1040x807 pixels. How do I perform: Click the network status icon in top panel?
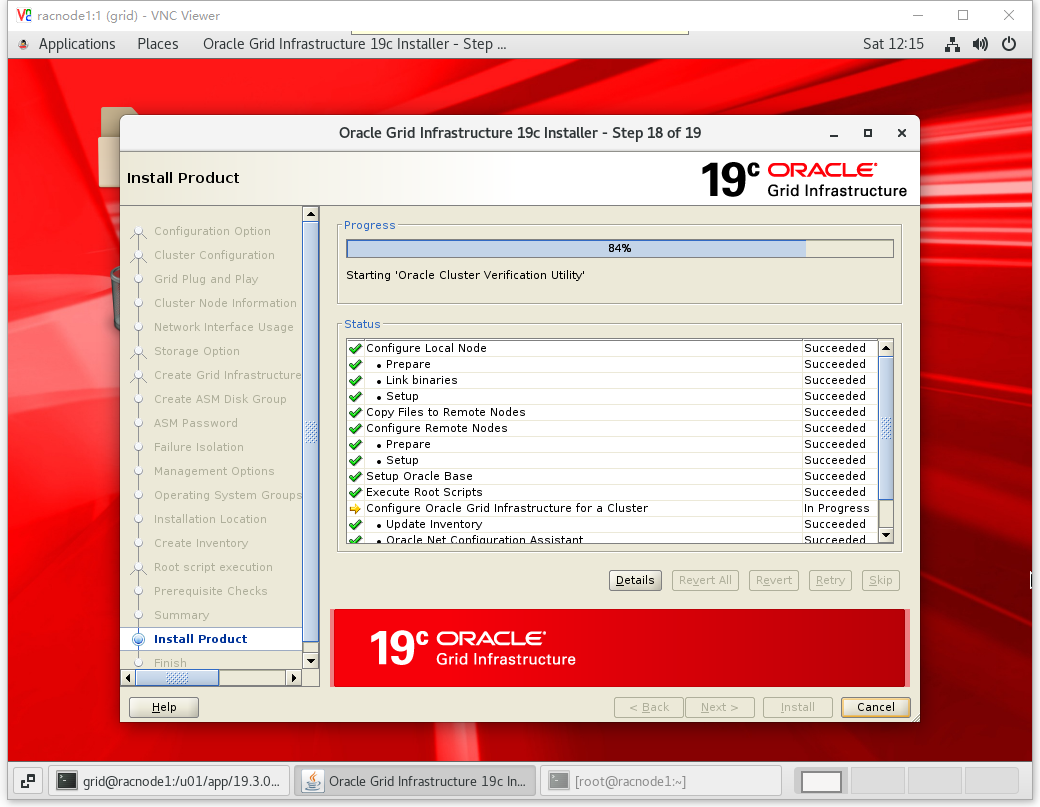[953, 44]
